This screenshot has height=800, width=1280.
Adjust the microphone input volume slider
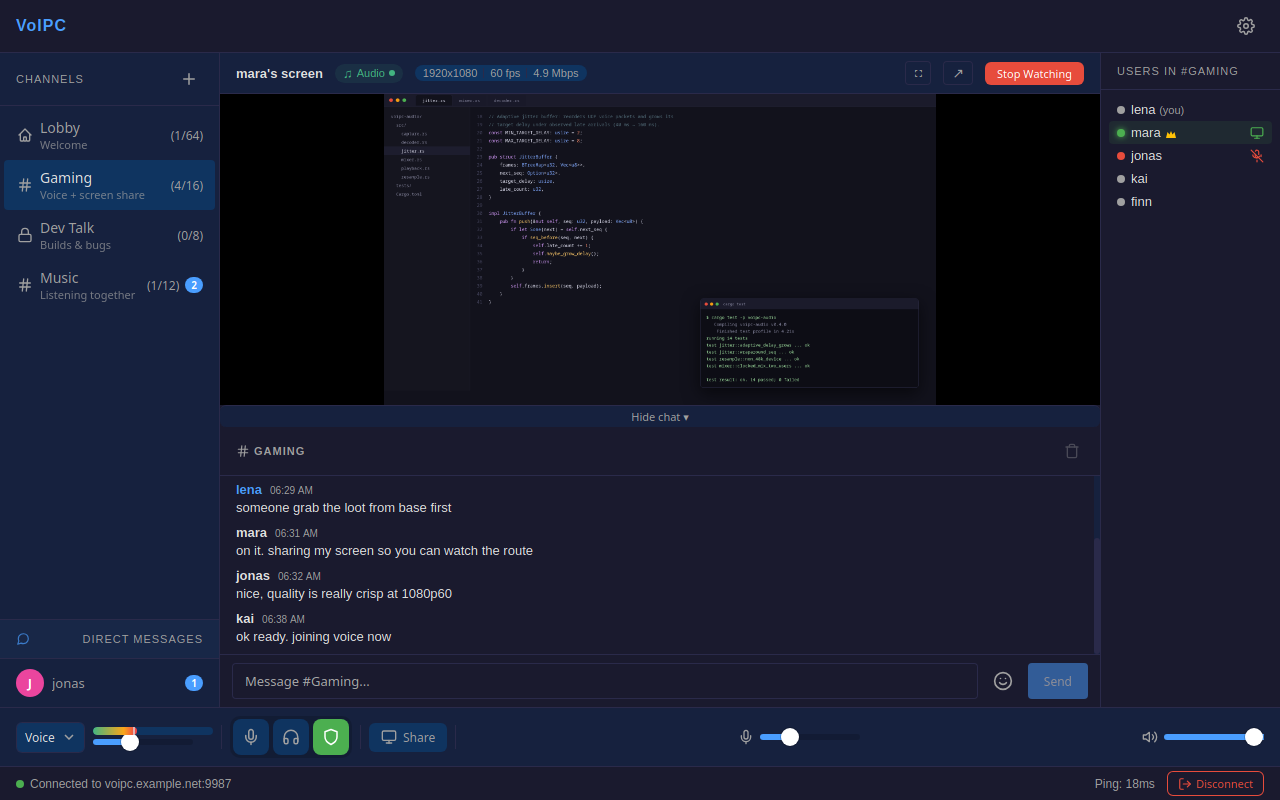pyautogui.click(x=810, y=737)
